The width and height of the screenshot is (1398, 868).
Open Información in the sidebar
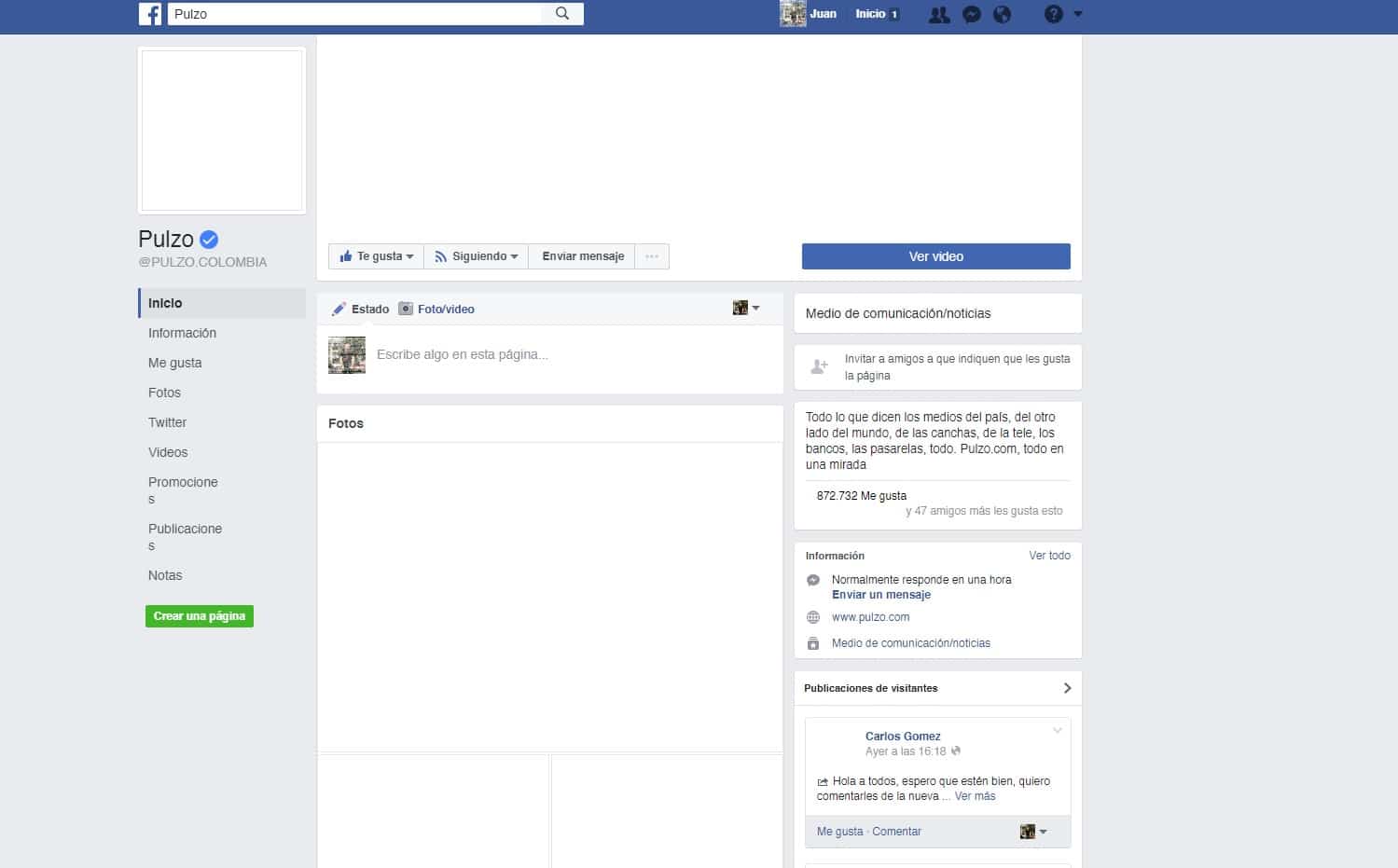coord(182,333)
